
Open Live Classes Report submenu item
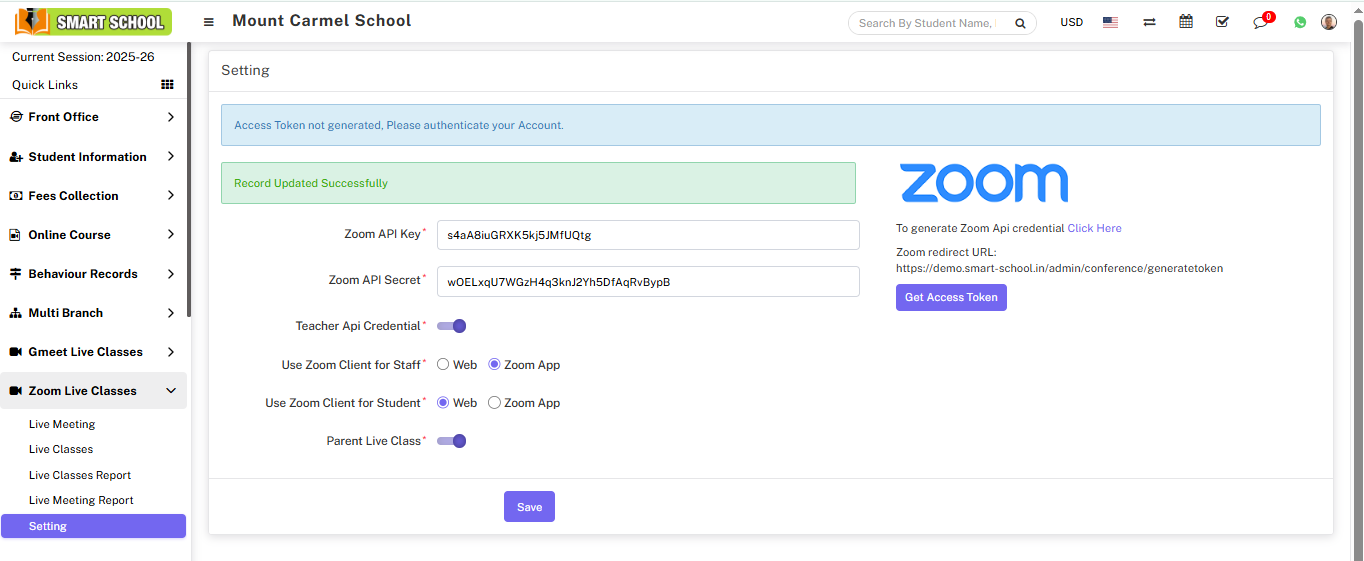[x=80, y=475]
